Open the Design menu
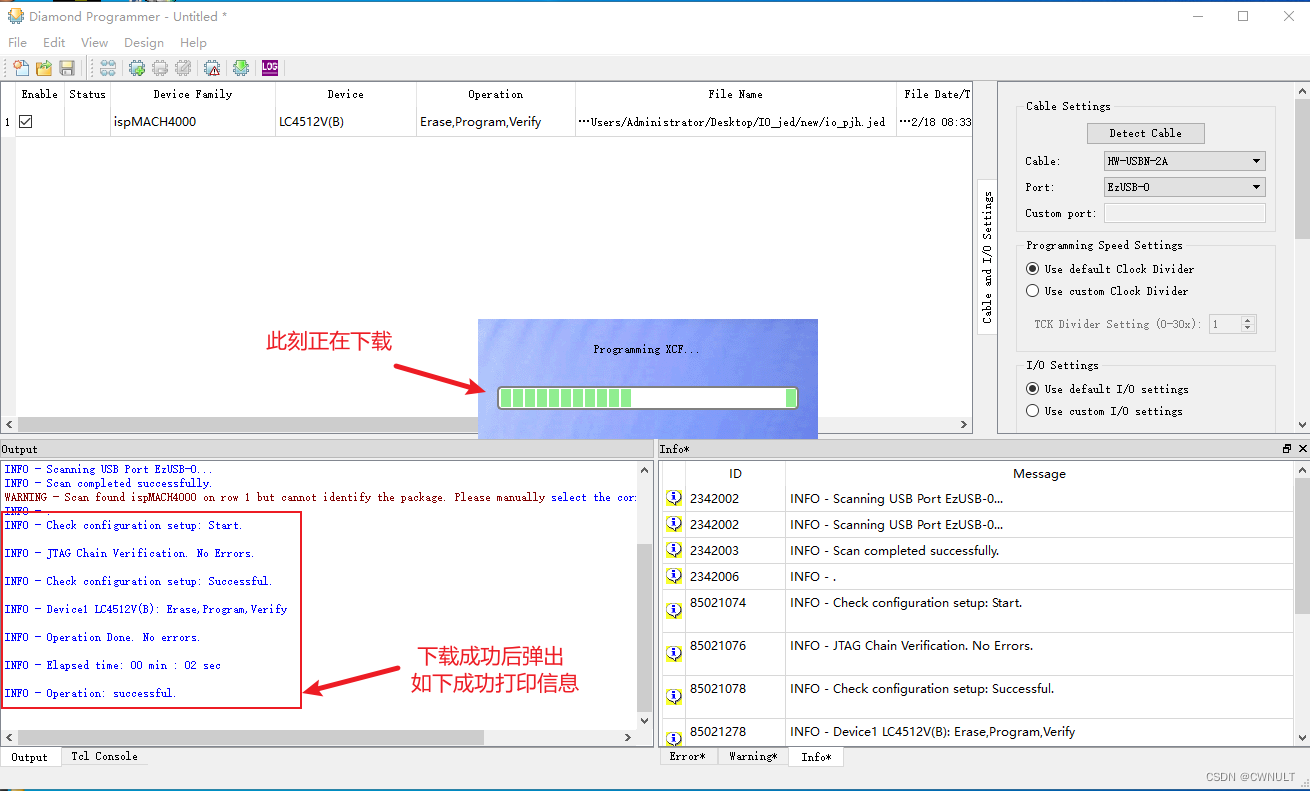The width and height of the screenshot is (1310, 791). click(144, 42)
